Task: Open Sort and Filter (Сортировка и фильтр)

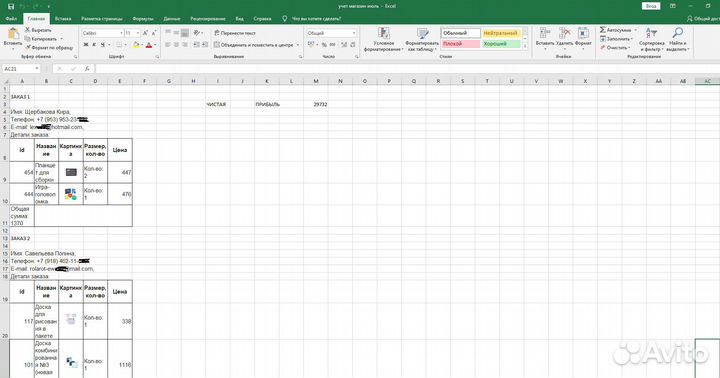Action: 652,39
